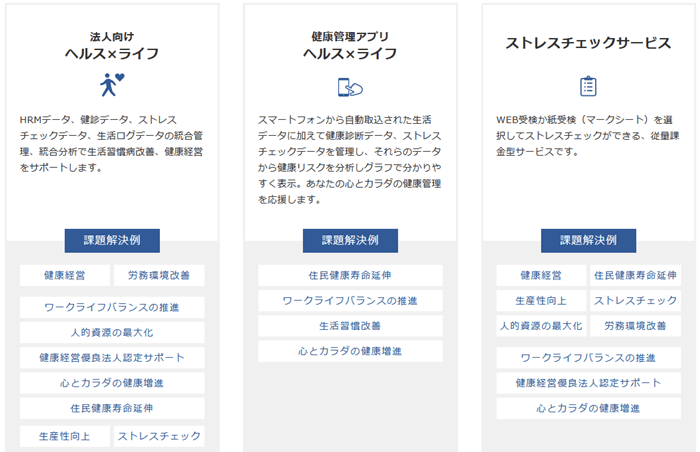Choose 人的資源の最大化 tag in 法人向け card
Image resolution: width=700 pixels, height=452 pixels.
112,332
